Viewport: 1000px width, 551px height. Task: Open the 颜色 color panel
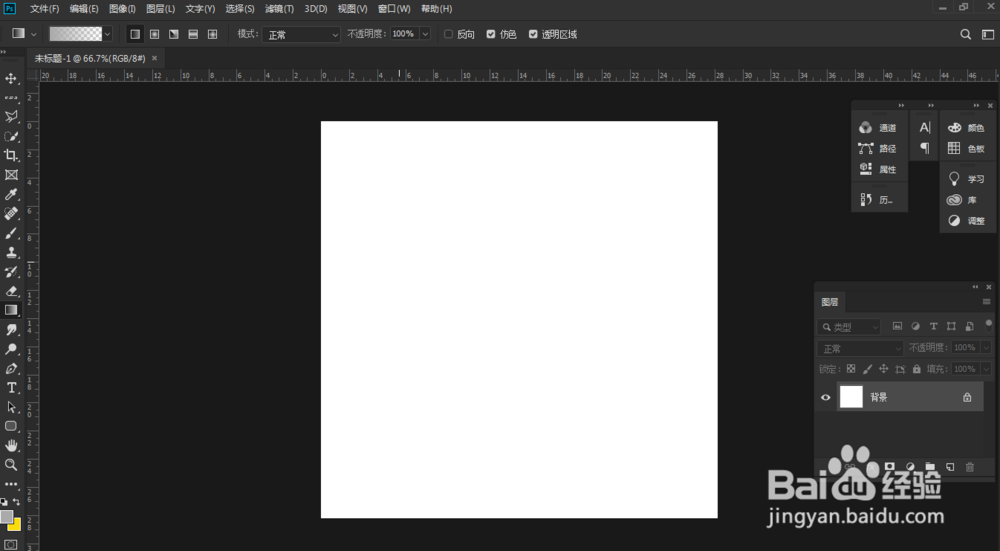[x=967, y=128]
